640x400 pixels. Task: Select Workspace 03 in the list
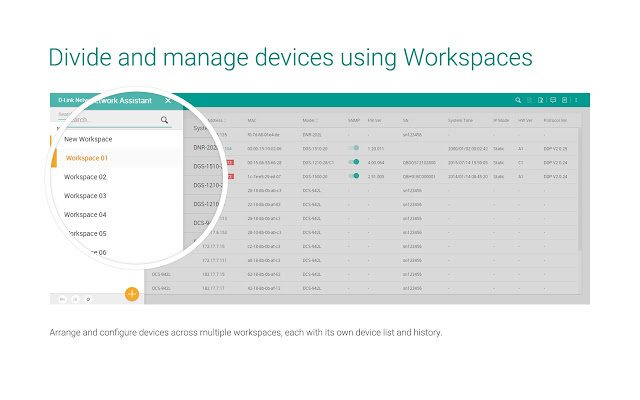pyautogui.click(x=85, y=196)
